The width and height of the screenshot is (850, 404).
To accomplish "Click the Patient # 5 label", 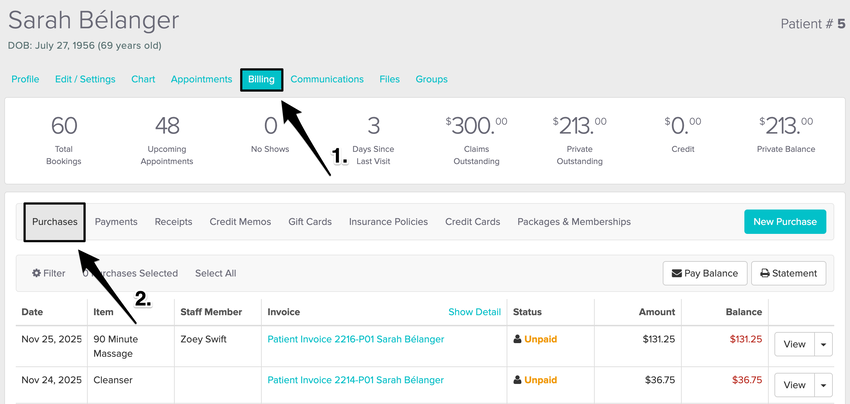I will [x=813, y=24].
